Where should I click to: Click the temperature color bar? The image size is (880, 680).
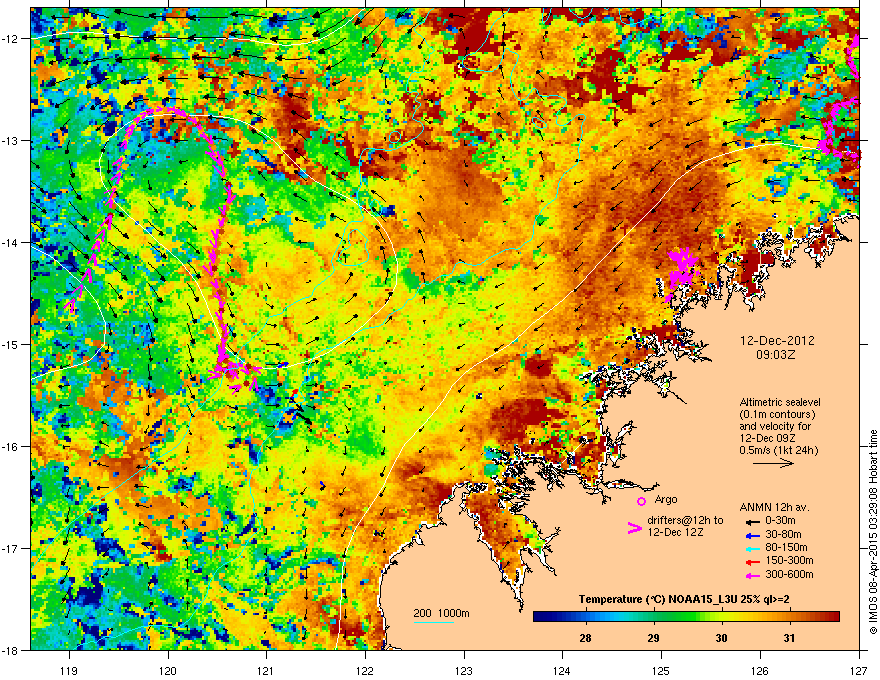(x=686, y=616)
